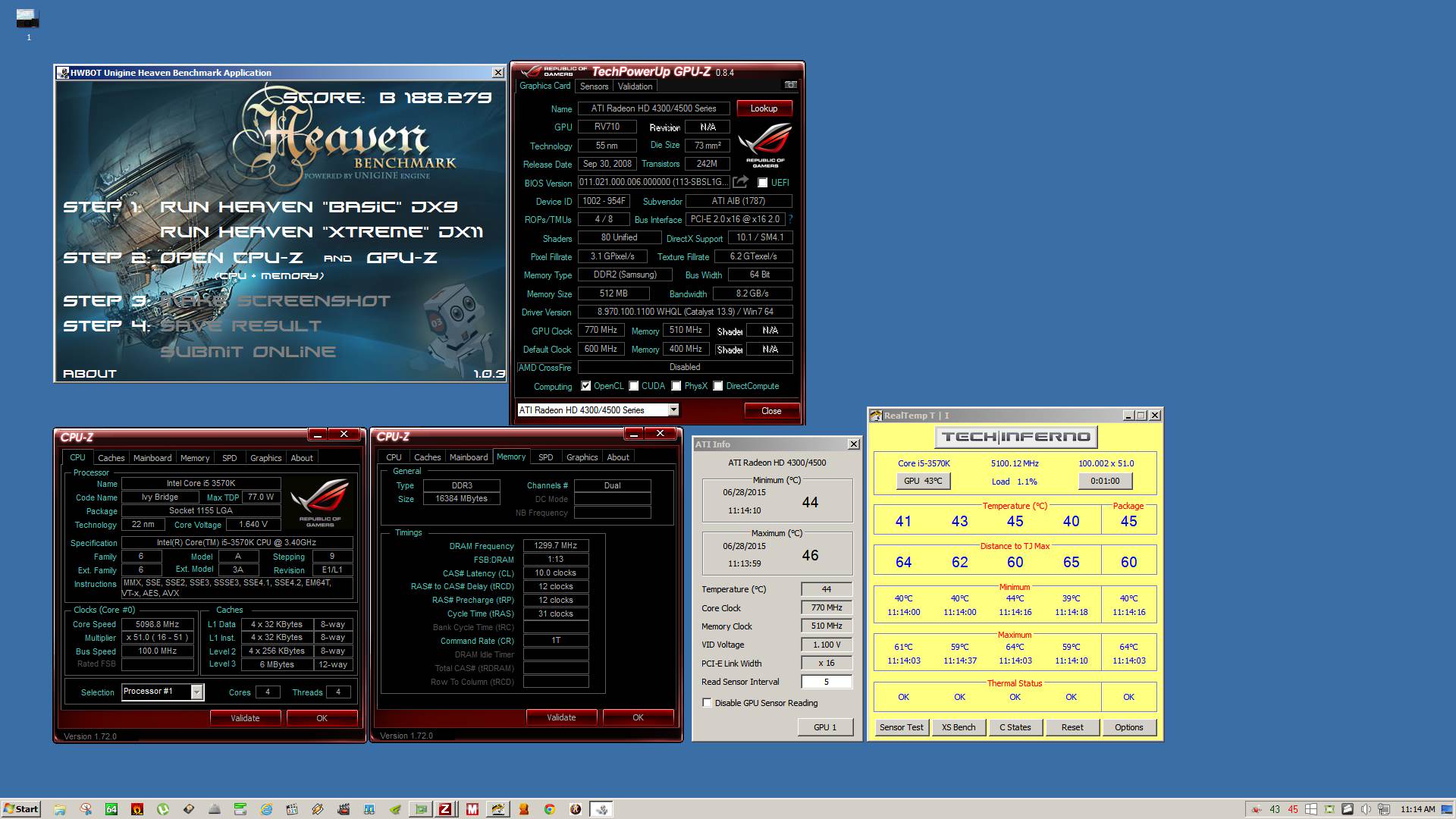Click the C States button
This screenshot has width=1456, height=819.
point(1015,727)
